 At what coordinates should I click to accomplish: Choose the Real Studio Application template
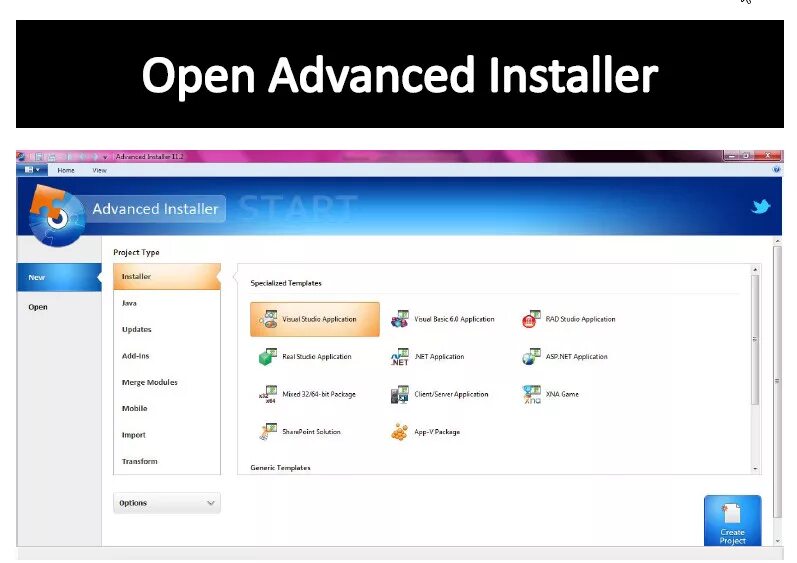click(305, 357)
